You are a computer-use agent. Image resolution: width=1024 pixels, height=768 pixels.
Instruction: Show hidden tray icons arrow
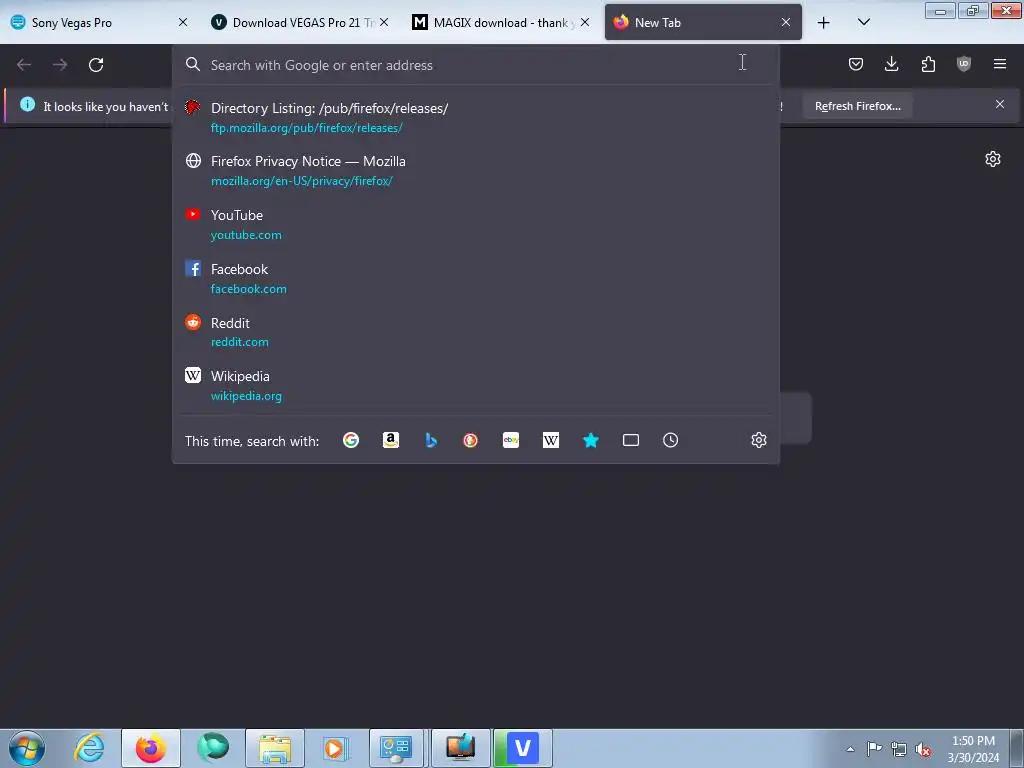click(x=850, y=749)
